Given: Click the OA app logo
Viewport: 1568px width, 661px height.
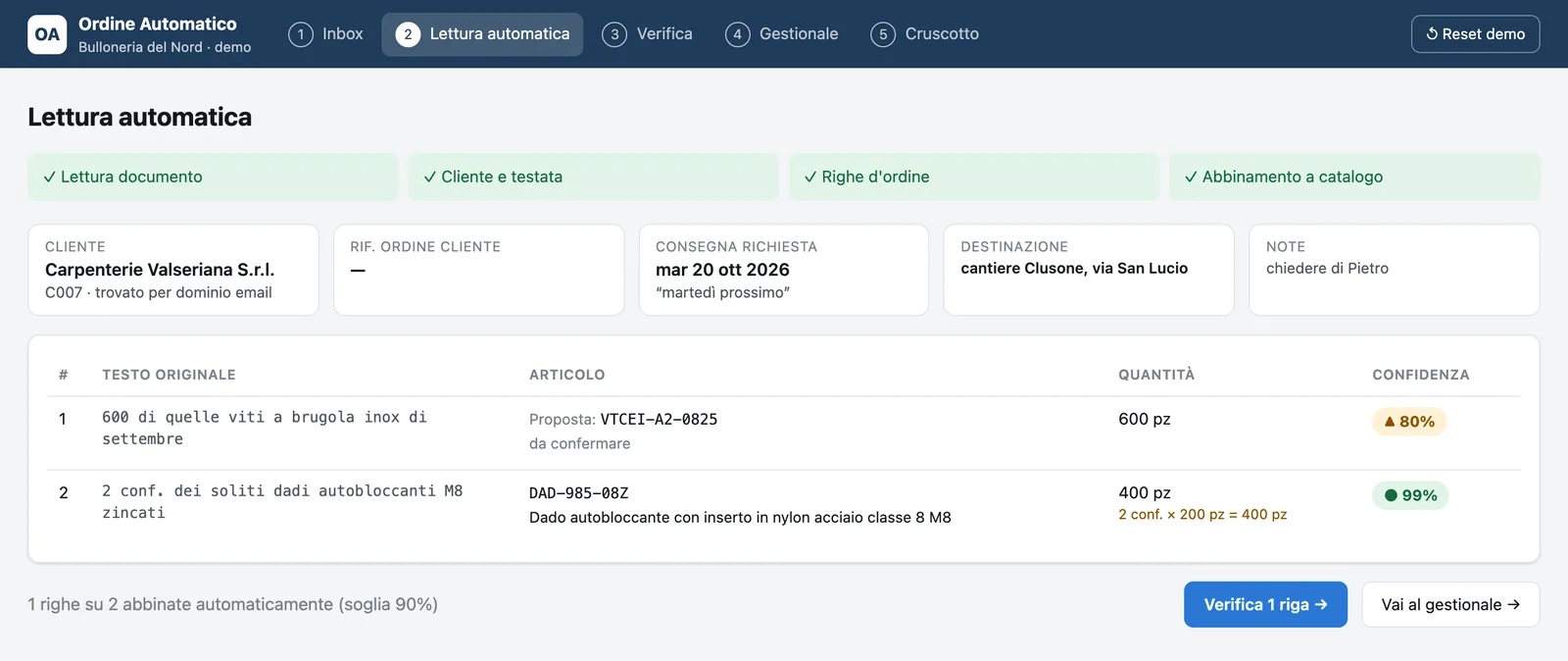Looking at the screenshot, I should pos(47,34).
